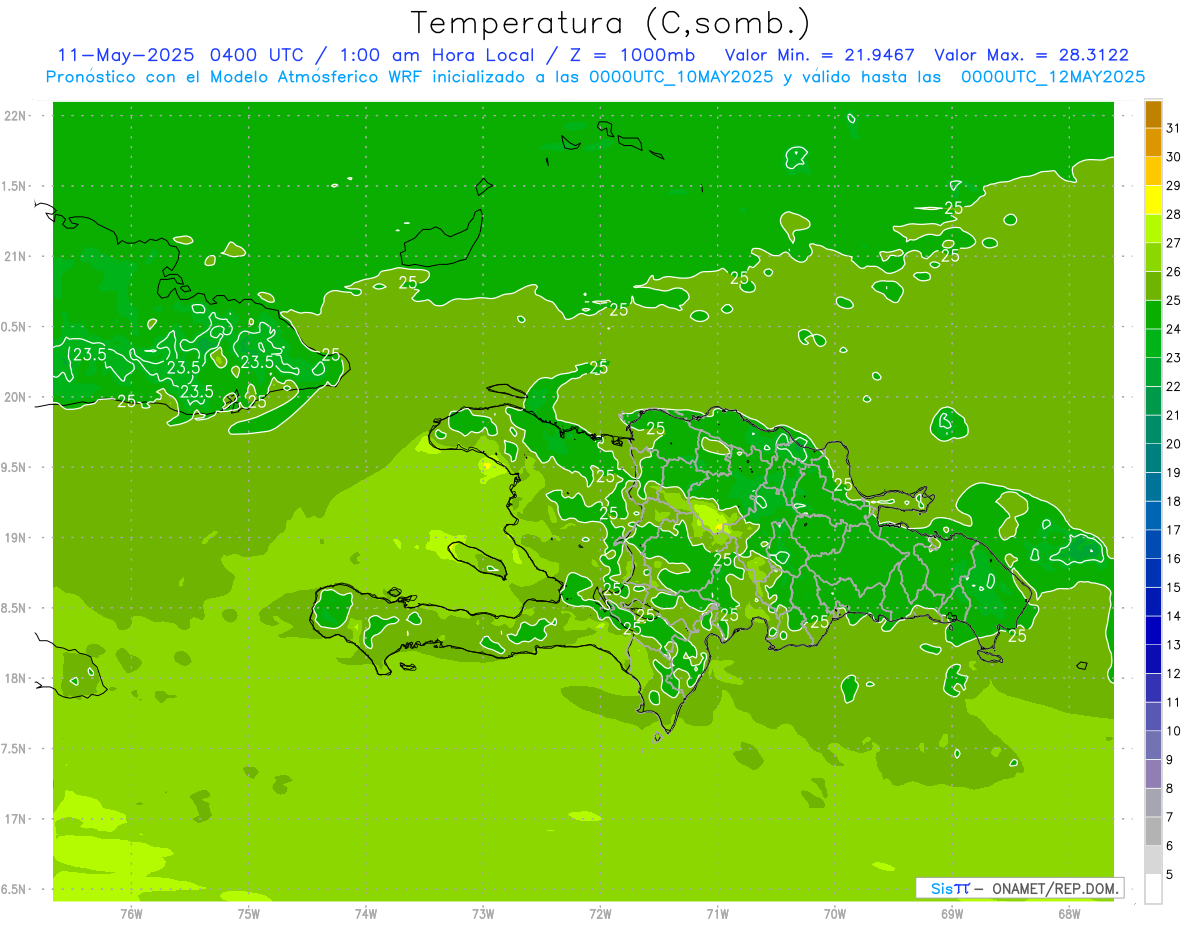Select the "0000UTC_12MAY2025" valid-until time
The width and height of the screenshot is (1200, 927).
tap(1053, 77)
